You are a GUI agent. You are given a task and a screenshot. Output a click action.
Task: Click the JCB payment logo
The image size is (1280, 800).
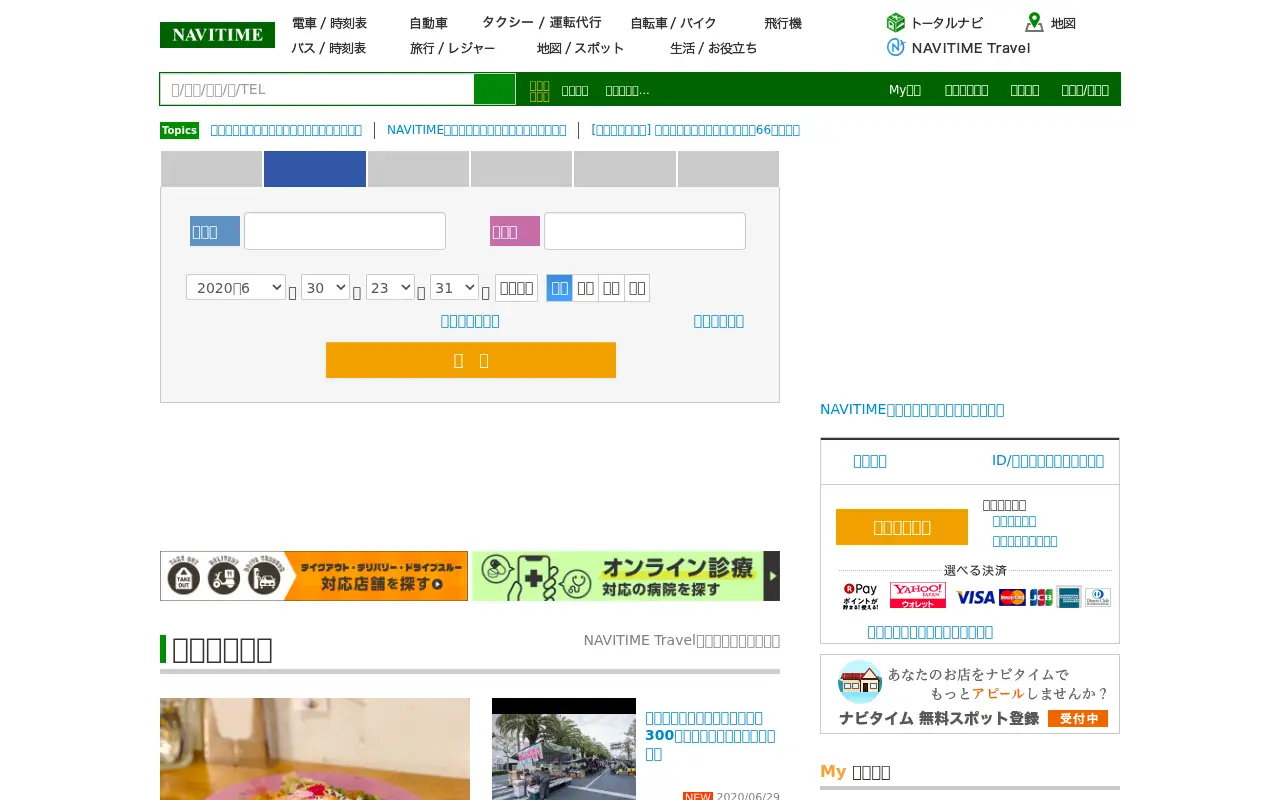click(x=1041, y=597)
